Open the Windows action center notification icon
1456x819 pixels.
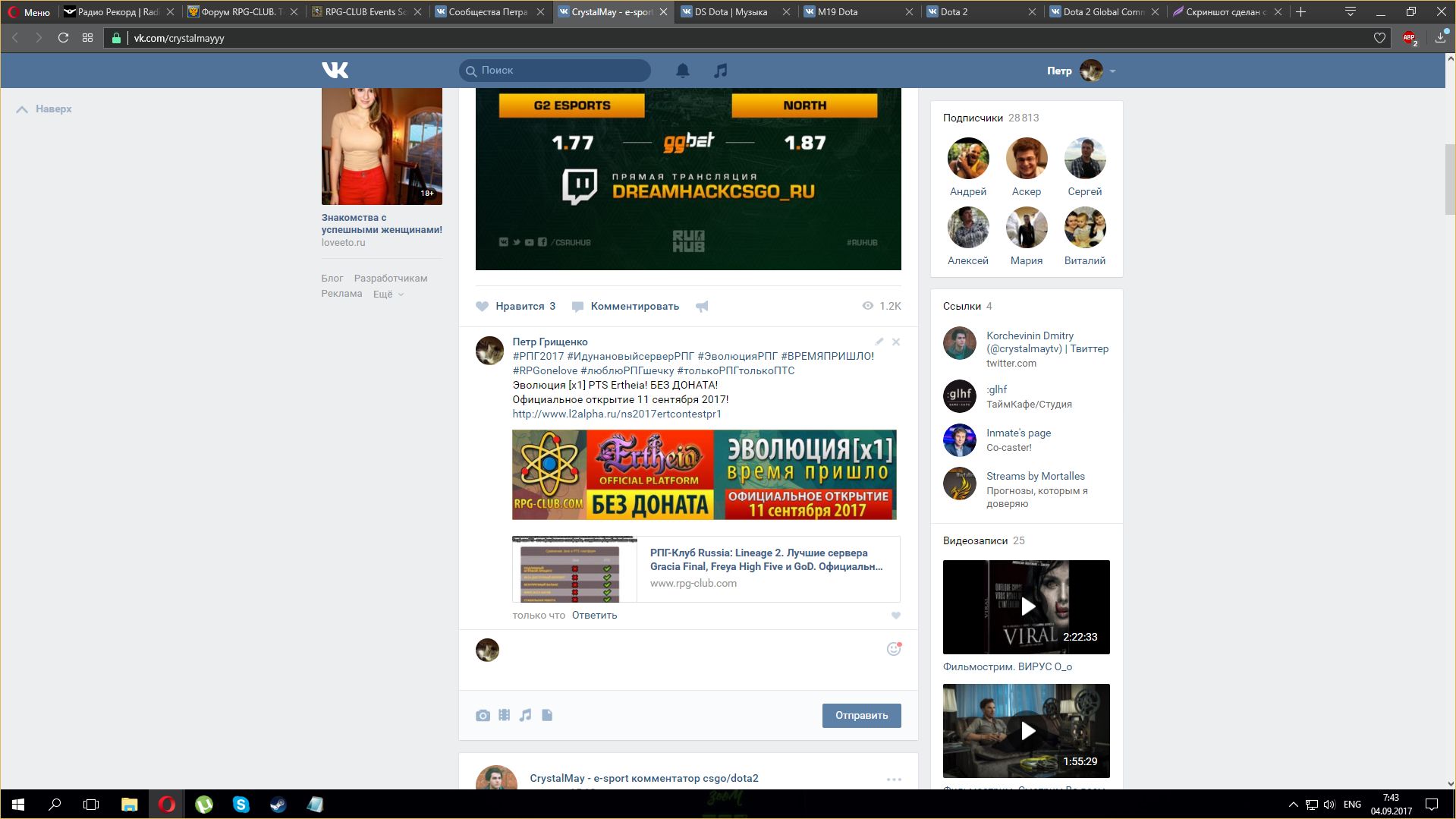(1432, 805)
